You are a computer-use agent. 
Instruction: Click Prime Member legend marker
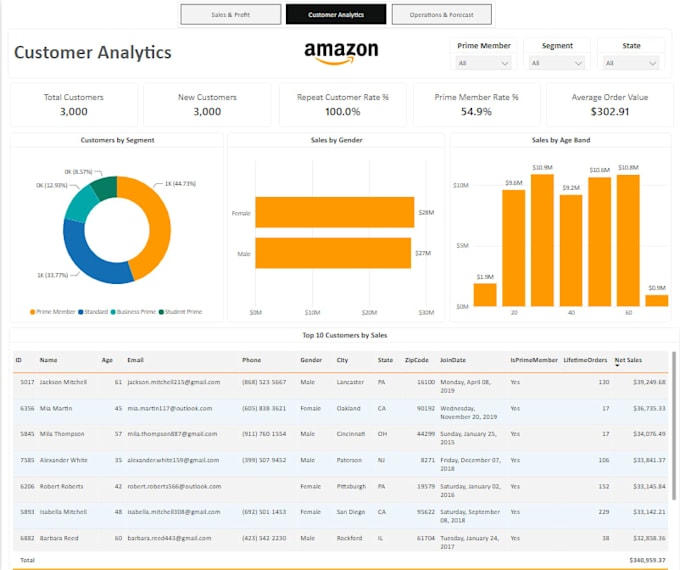pos(33,312)
